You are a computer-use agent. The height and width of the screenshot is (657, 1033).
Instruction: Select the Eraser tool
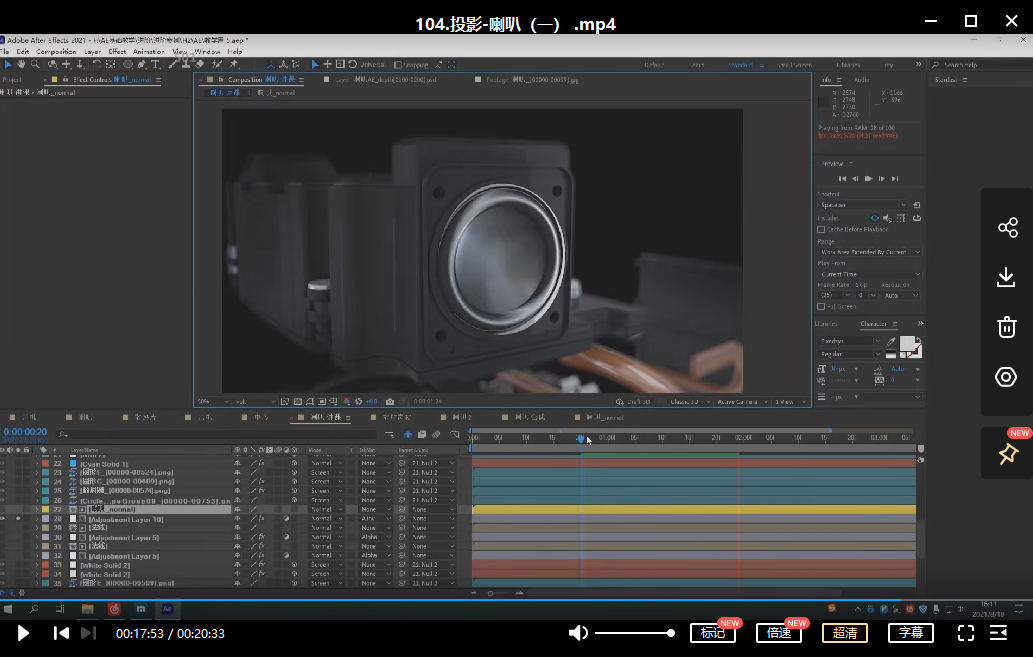pos(200,65)
